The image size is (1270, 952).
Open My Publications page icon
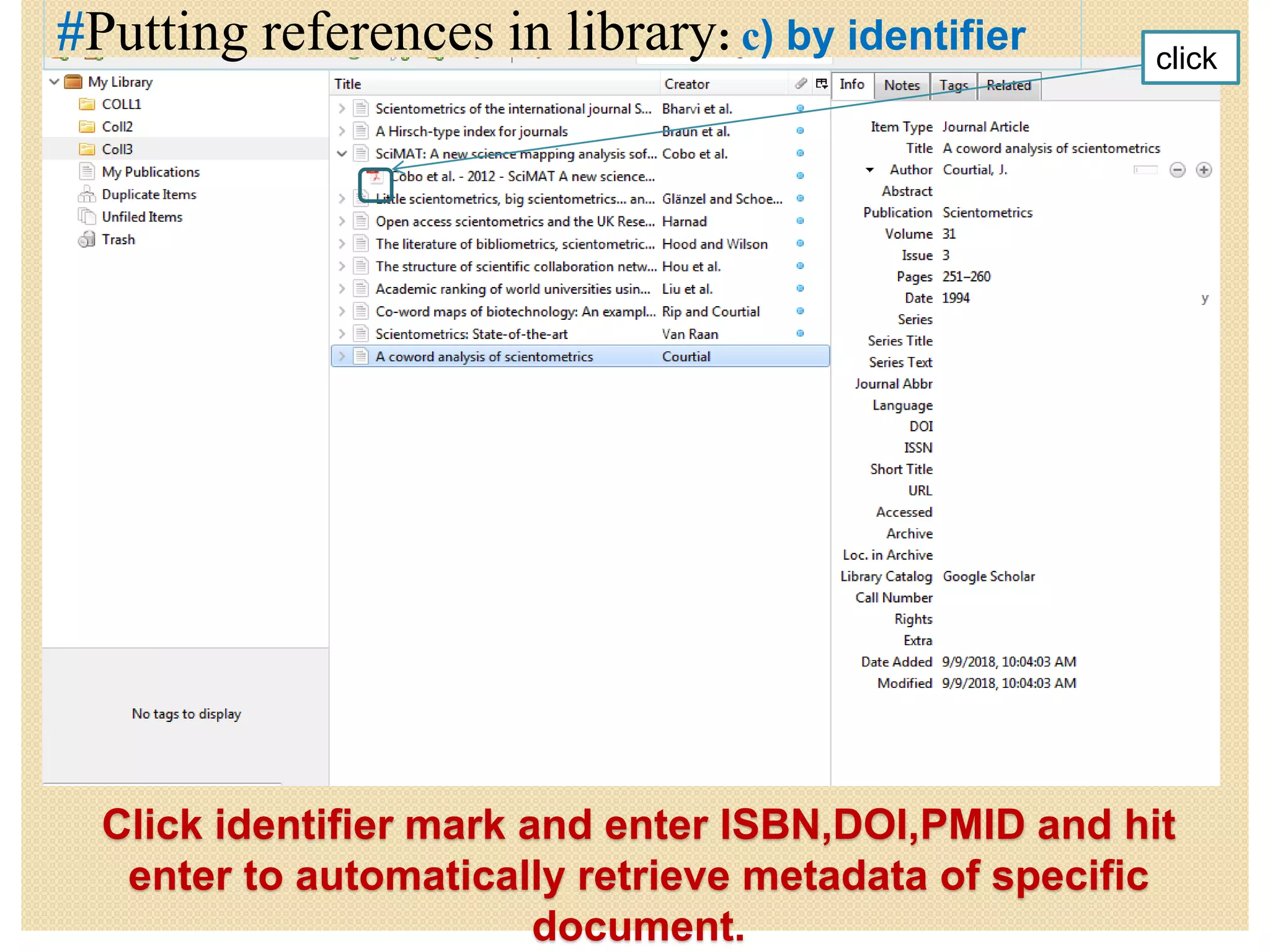87,172
